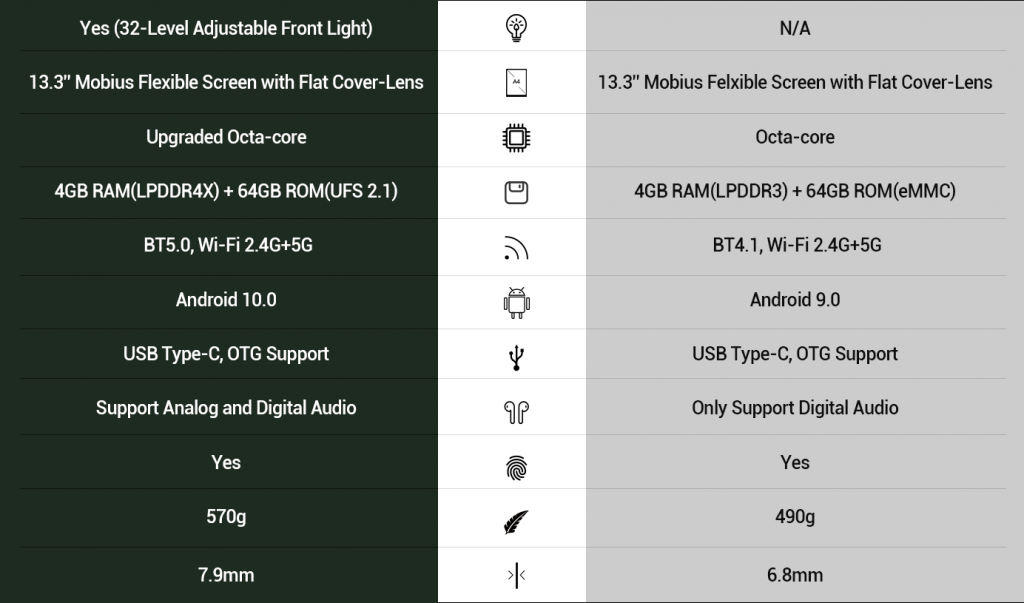
Task: Click the Upgraded Octa-core cell
Action: [226, 137]
